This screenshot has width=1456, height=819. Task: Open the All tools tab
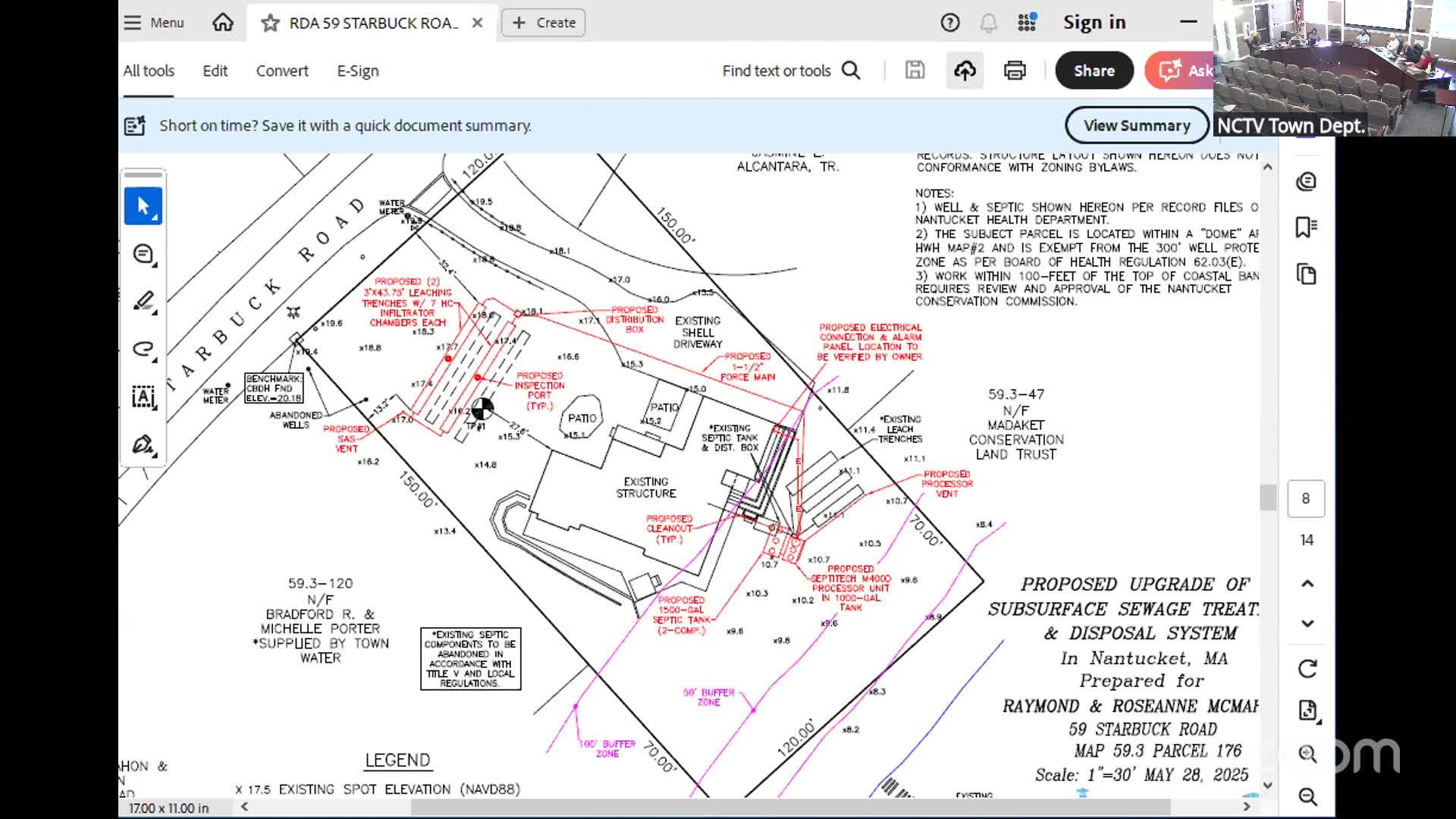(x=149, y=71)
